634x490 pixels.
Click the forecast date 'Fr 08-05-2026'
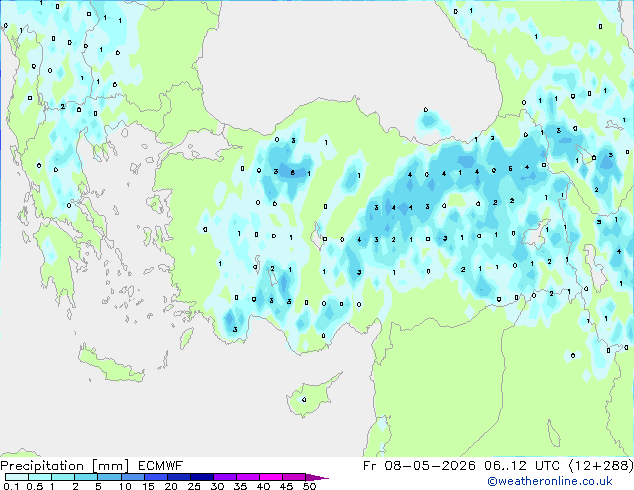click(419, 466)
